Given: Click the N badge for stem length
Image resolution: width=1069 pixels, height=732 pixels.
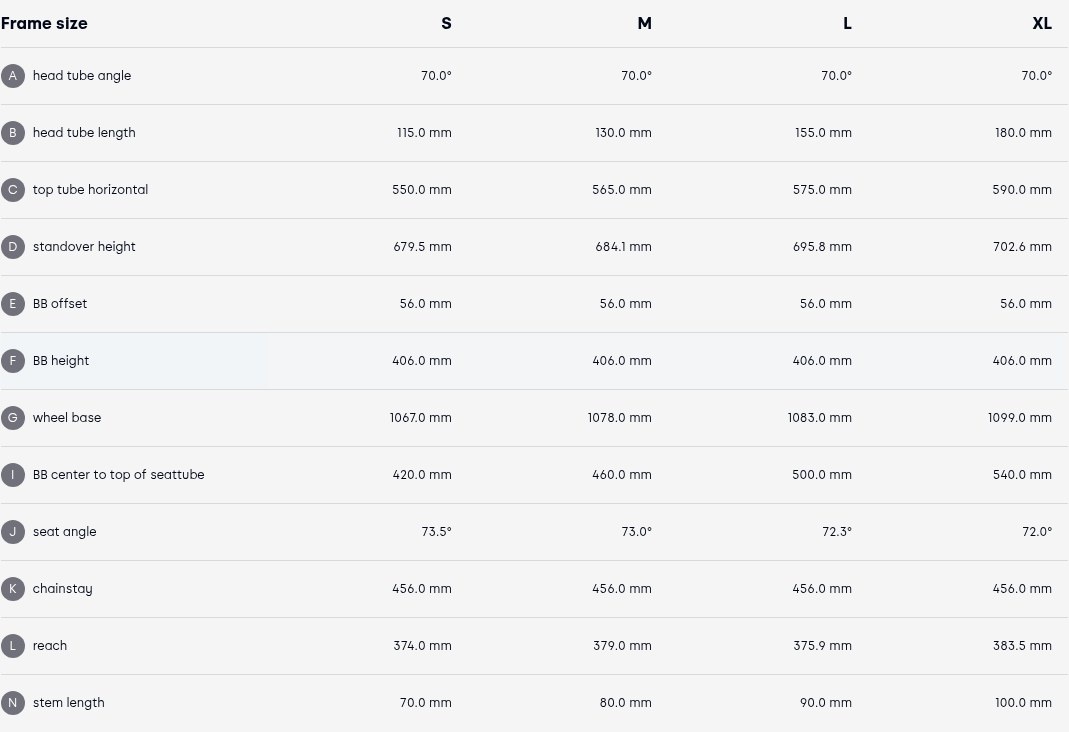Looking at the screenshot, I should [x=12, y=703].
